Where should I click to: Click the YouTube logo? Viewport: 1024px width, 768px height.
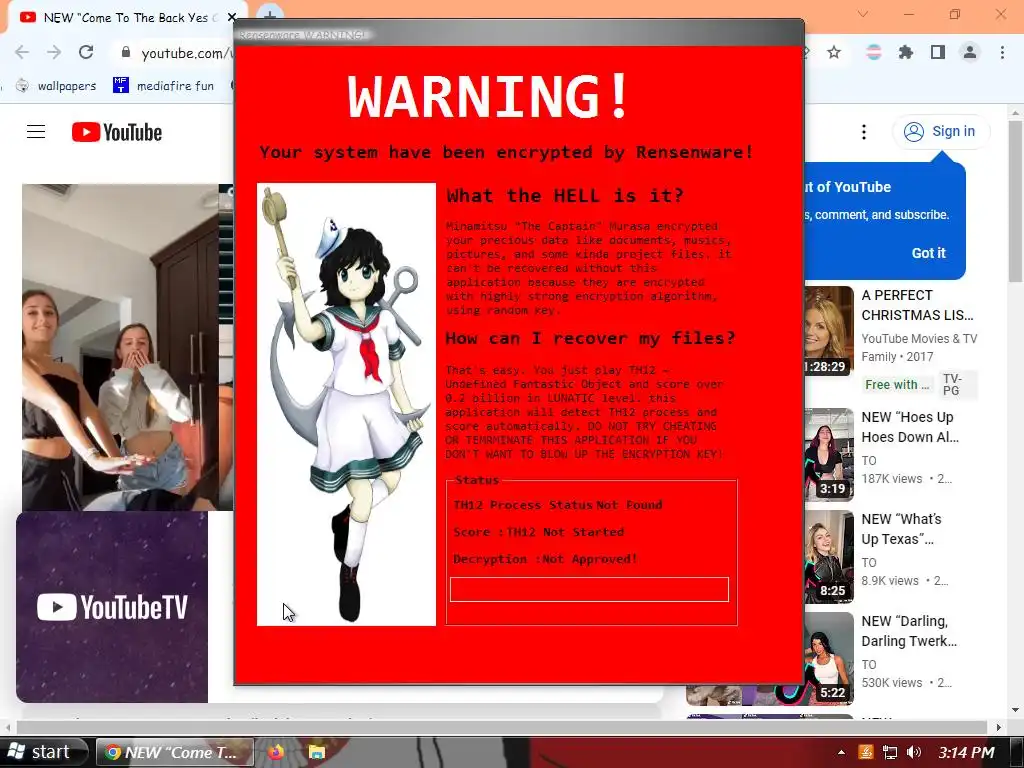117,132
